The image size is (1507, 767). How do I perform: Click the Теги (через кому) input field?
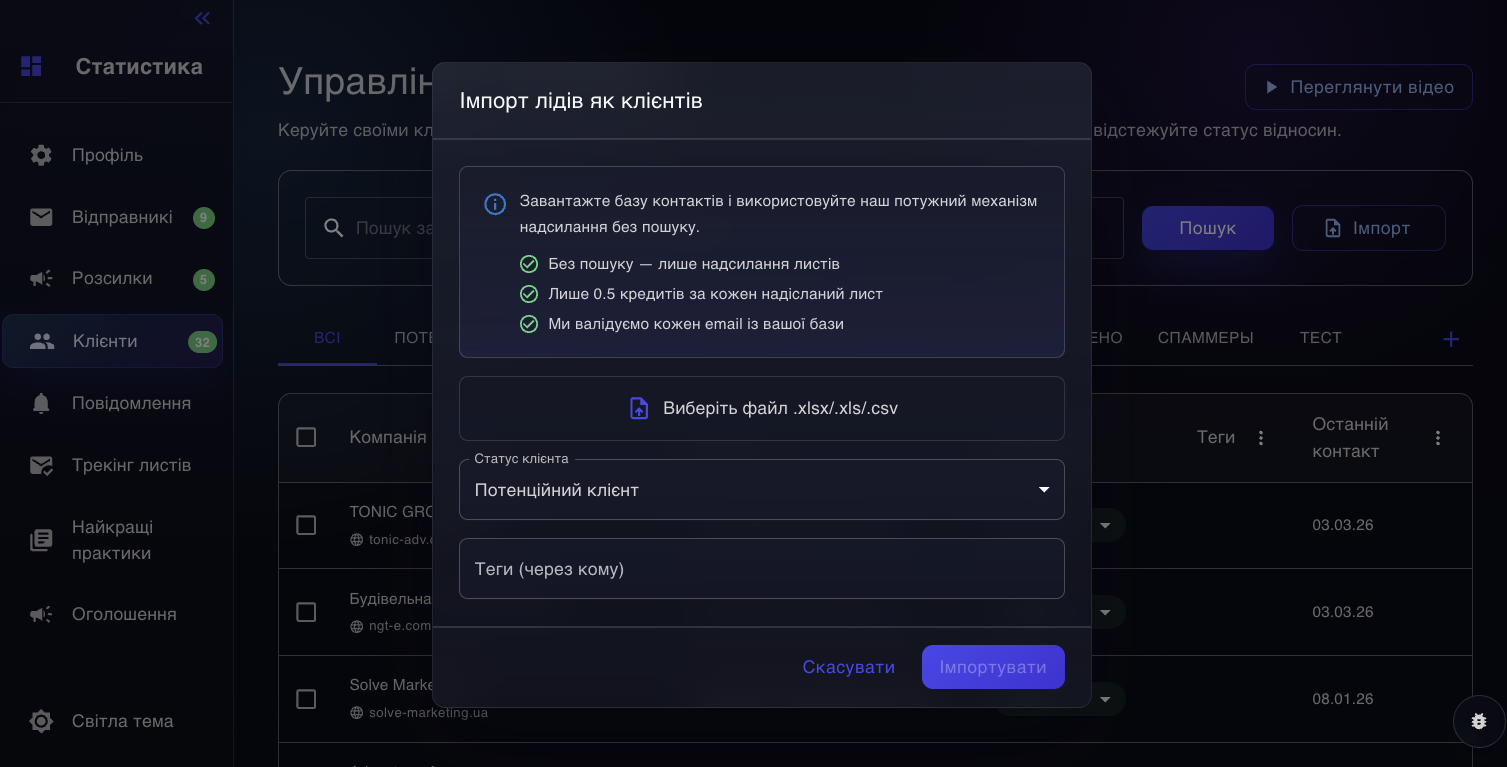click(x=761, y=569)
